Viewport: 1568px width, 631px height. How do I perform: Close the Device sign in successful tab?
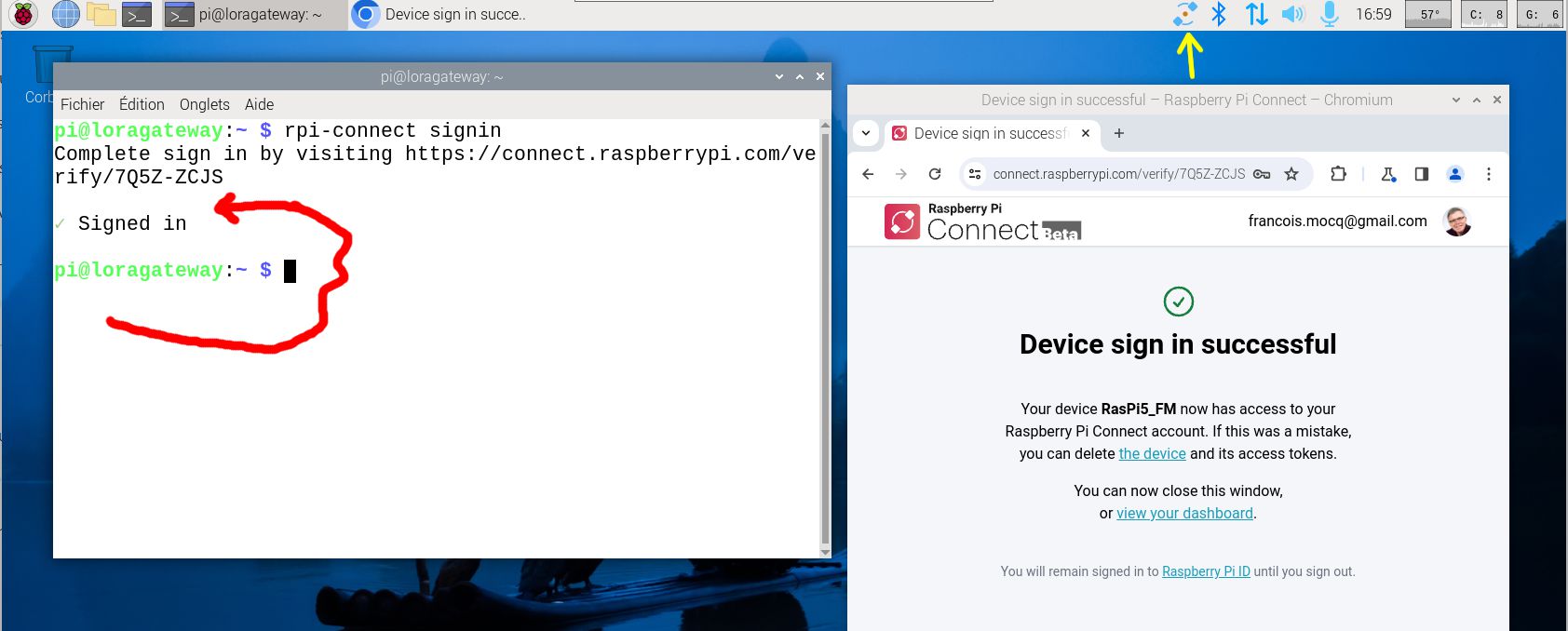(x=1086, y=133)
